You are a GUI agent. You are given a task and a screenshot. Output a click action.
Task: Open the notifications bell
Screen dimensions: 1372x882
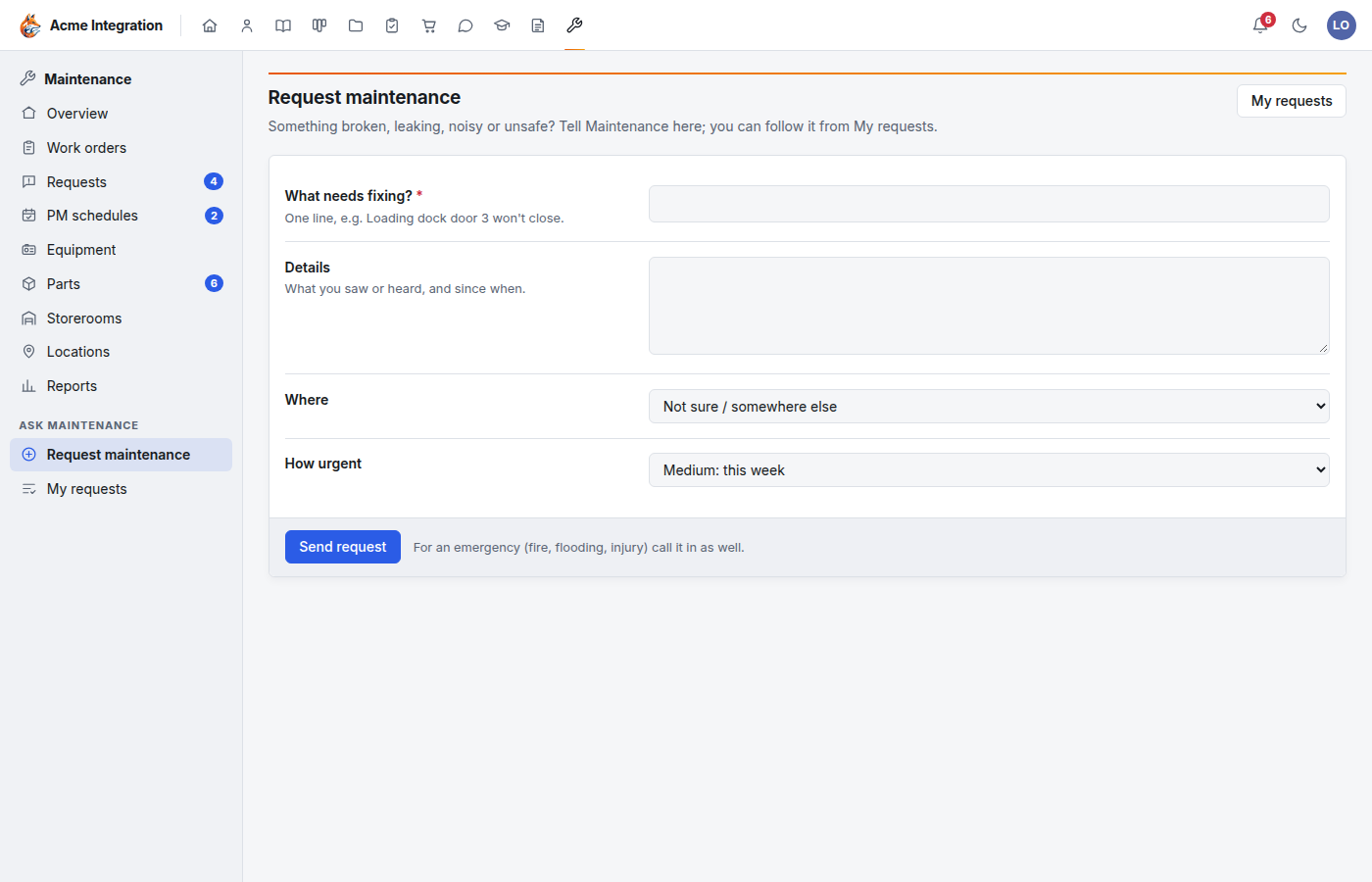coord(1260,25)
